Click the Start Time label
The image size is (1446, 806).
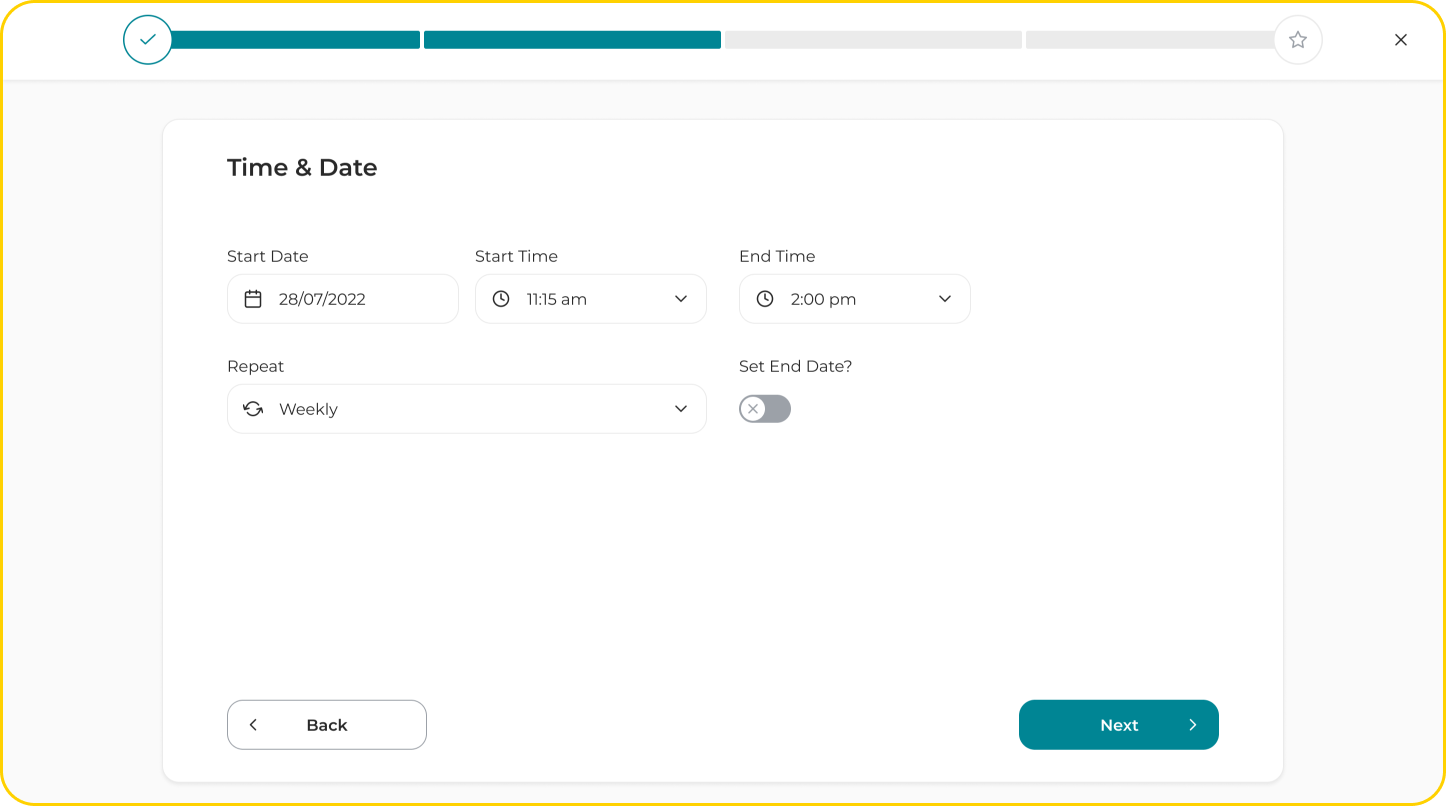[x=516, y=256]
